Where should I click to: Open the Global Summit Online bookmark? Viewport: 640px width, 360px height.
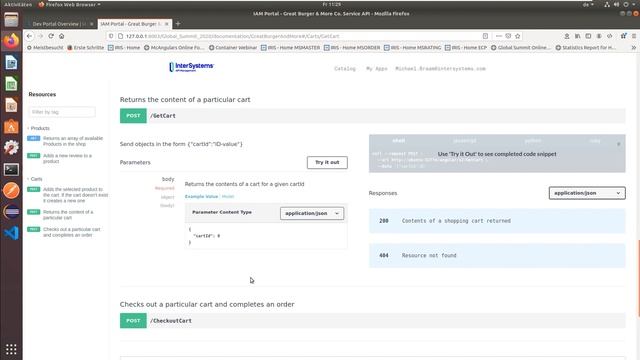click(x=520, y=47)
